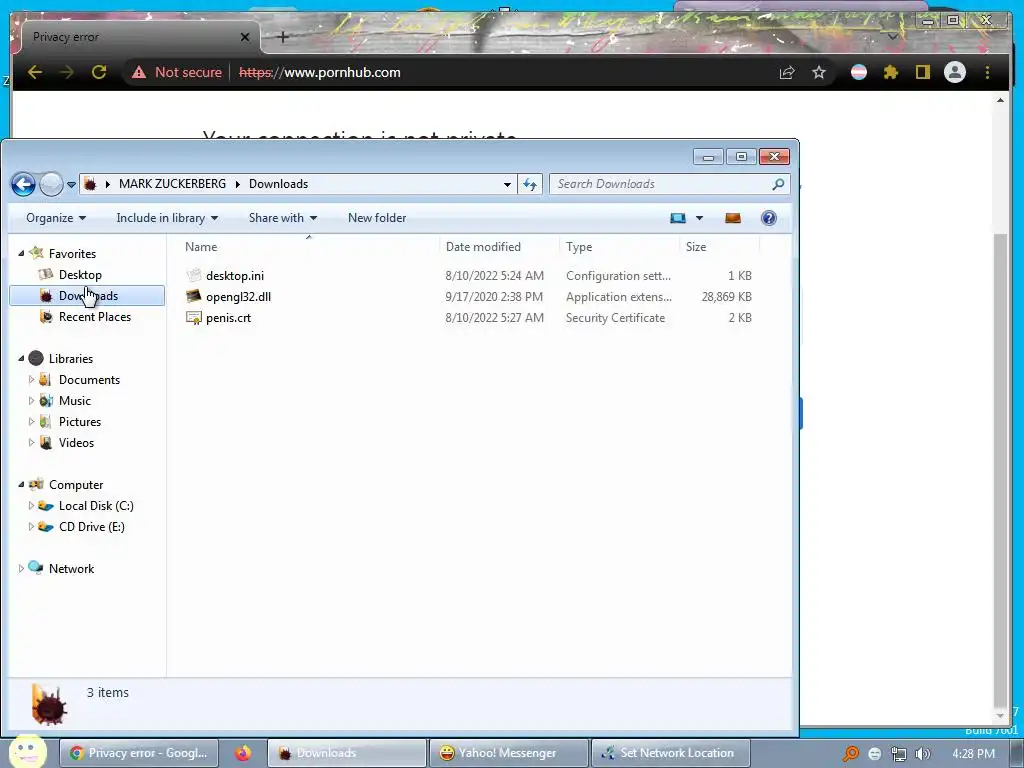Toggle the Chrome side panel
The width and height of the screenshot is (1024, 768).
tap(922, 72)
